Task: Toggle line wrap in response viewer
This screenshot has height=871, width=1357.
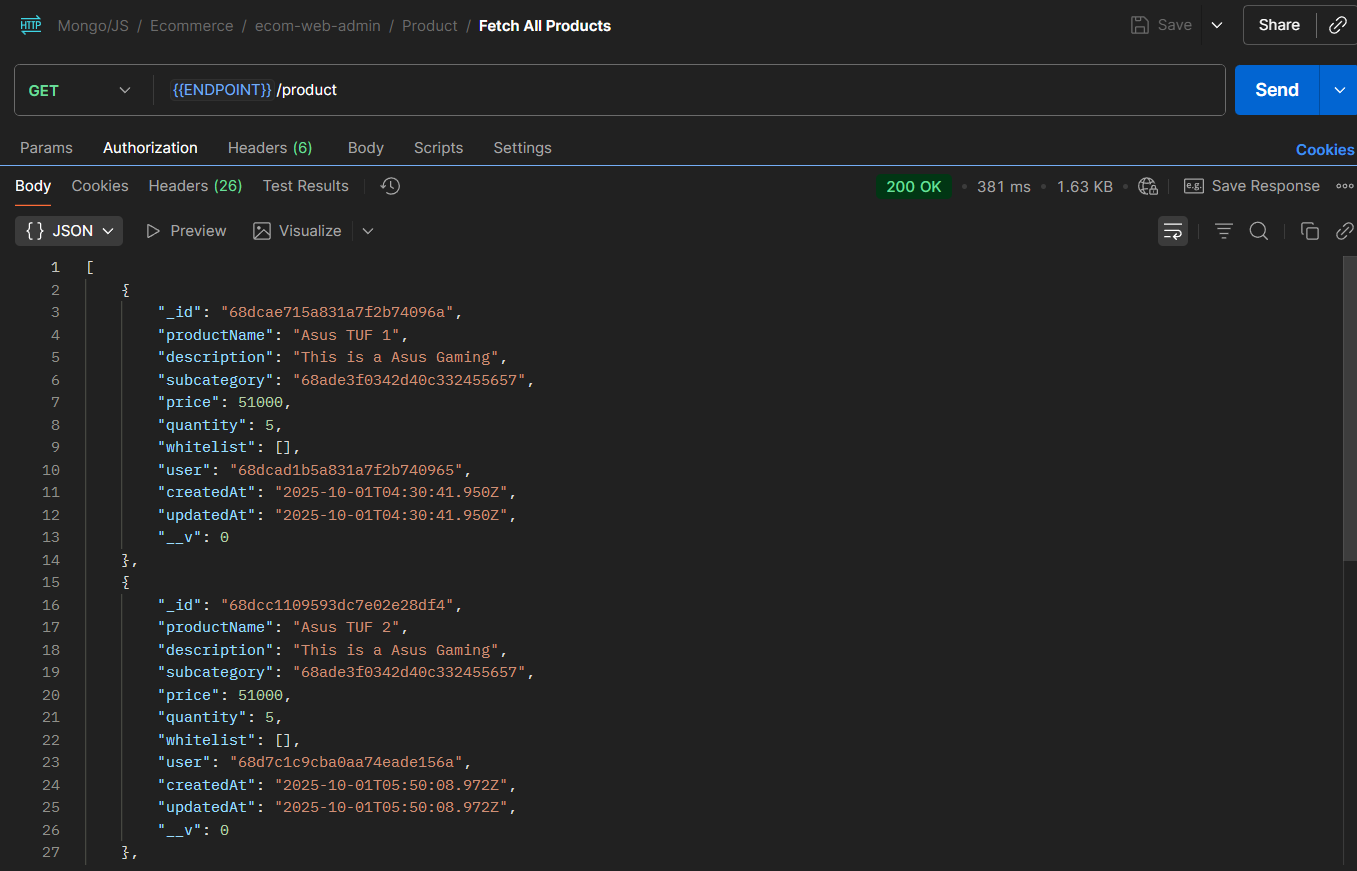Action: coord(1173,231)
